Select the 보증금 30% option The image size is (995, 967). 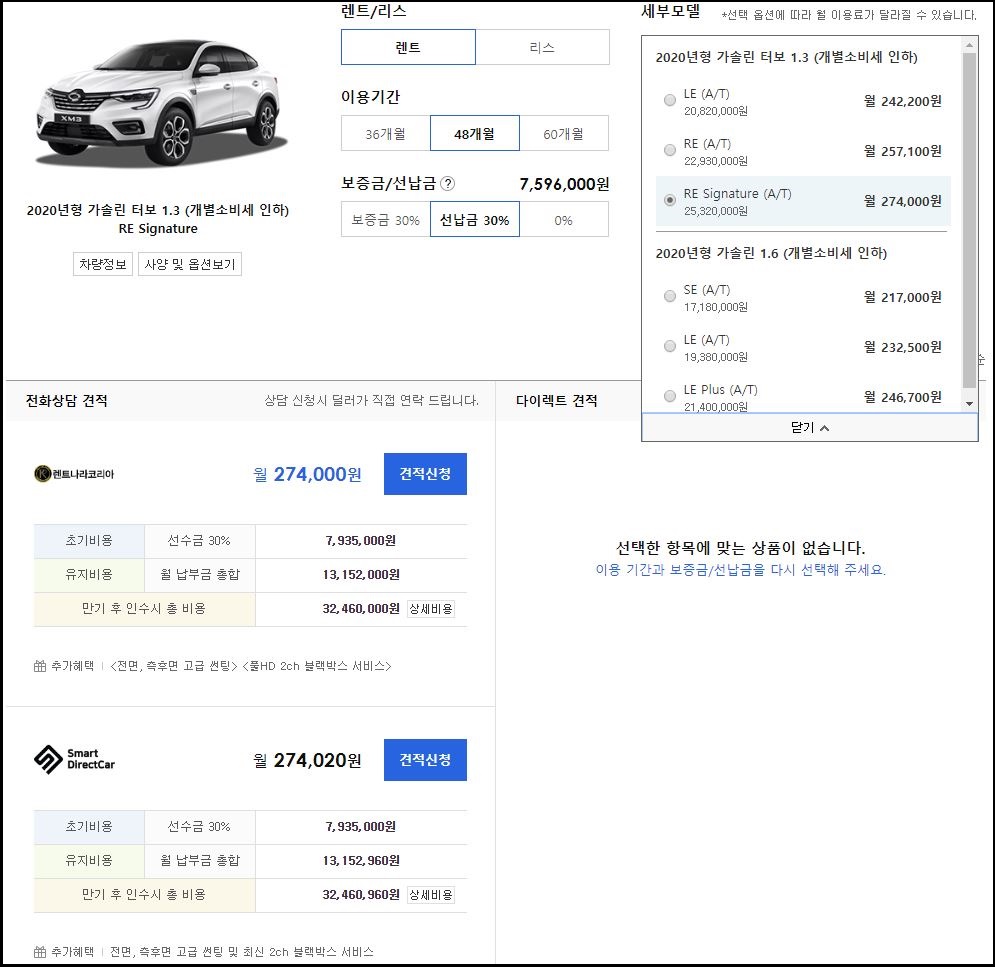click(386, 220)
